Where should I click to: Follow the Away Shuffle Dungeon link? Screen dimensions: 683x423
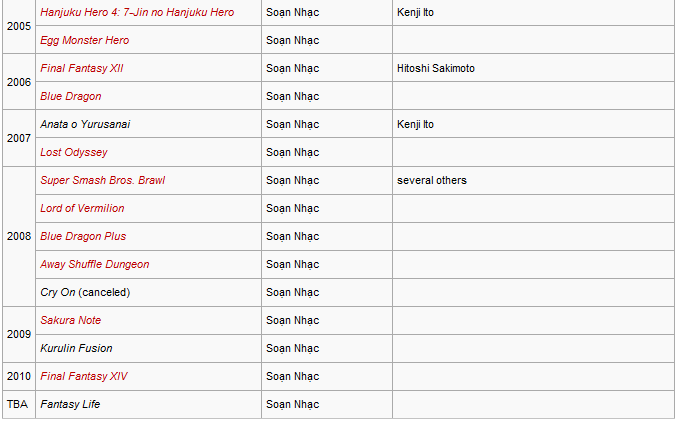tap(95, 264)
